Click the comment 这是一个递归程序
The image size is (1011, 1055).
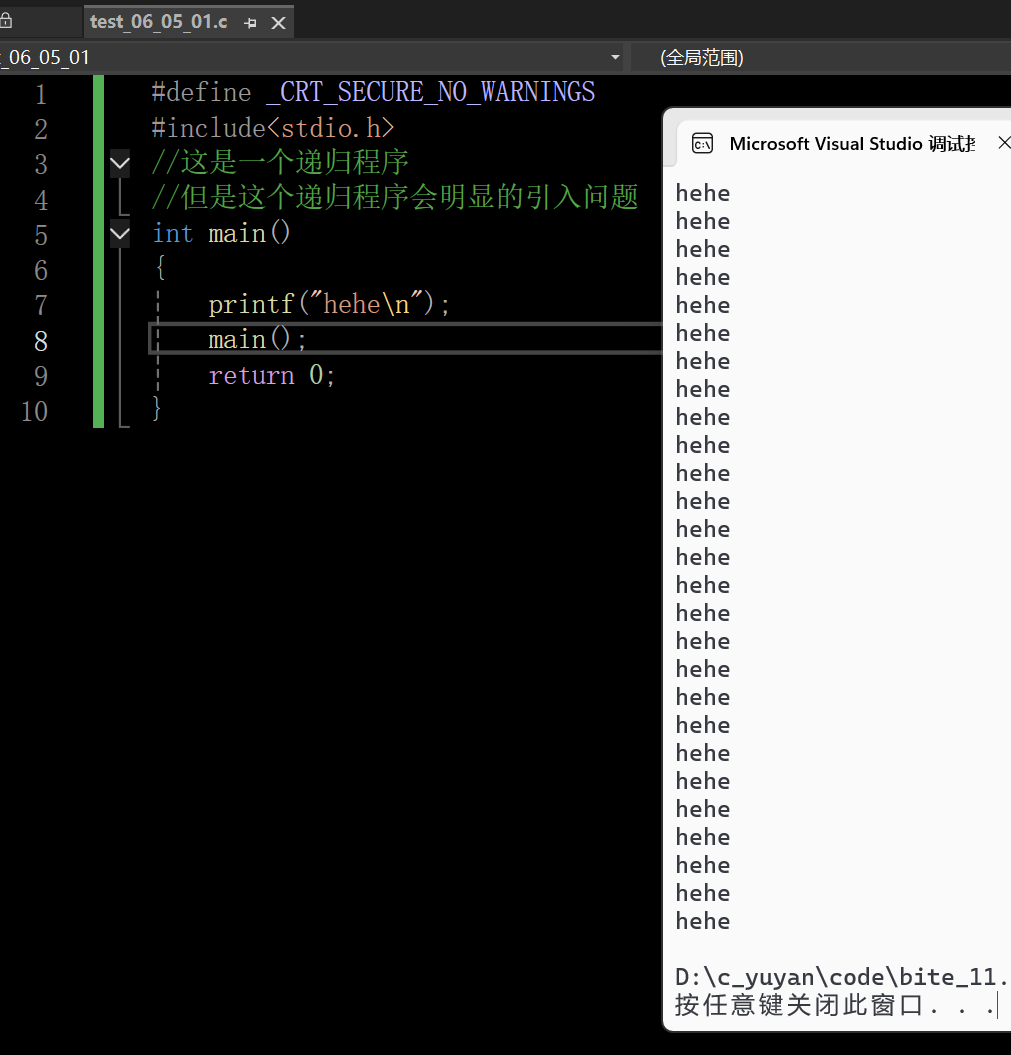coord(280,162)
